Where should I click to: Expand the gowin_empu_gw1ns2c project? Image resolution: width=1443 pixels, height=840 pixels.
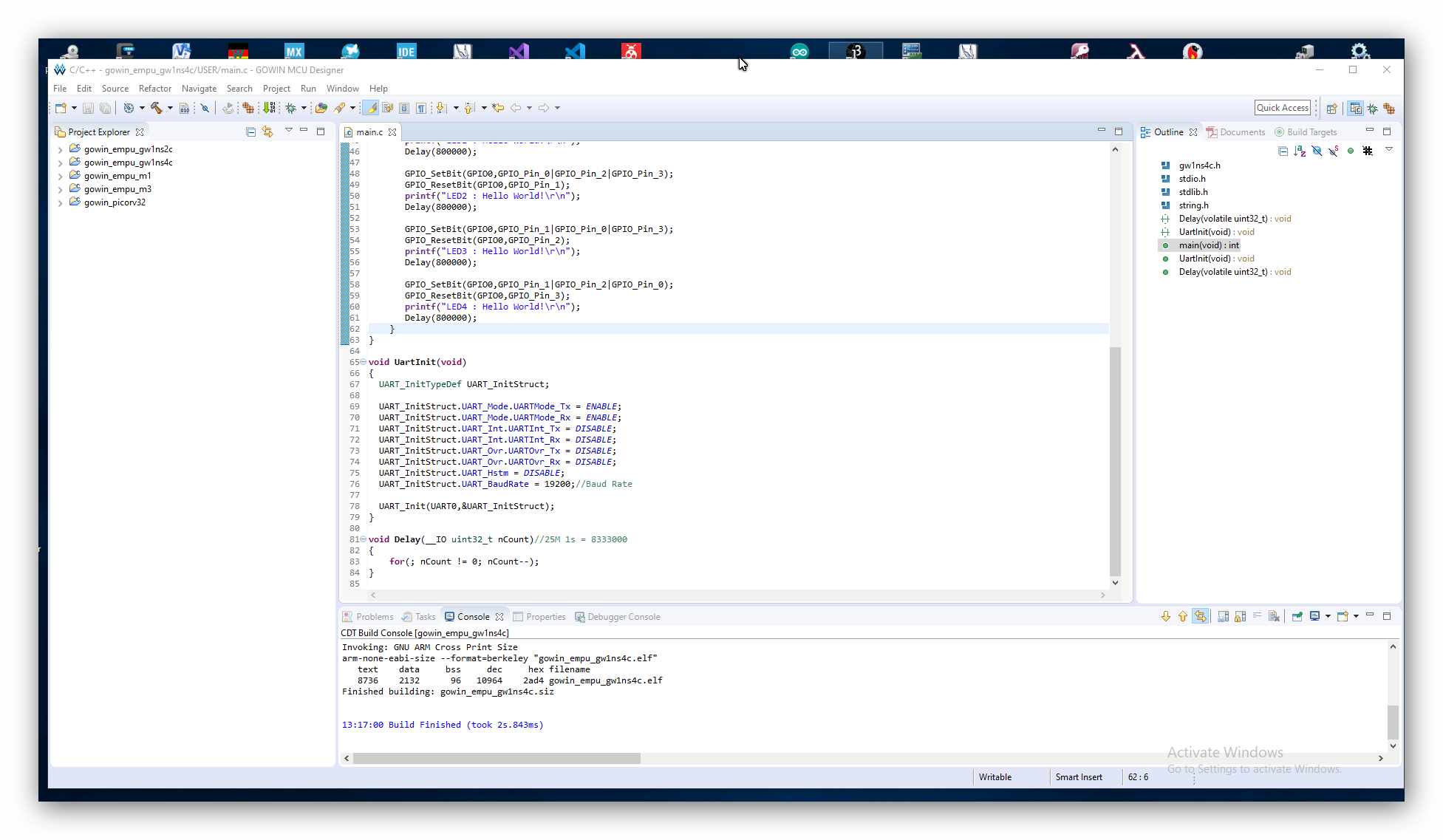click(x=60, y=149)
